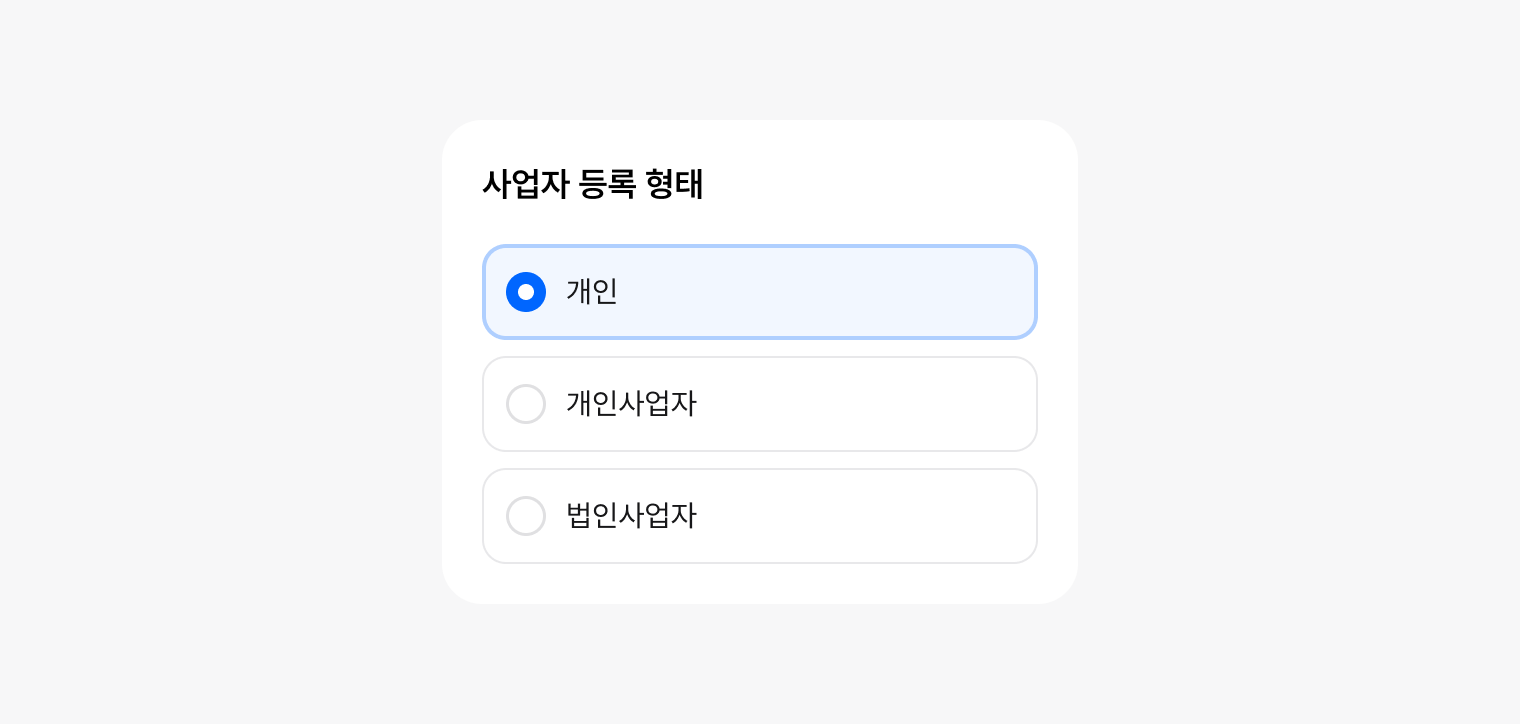Click the word 형태 in the heading
Screen dimensions: 1520x724
tap(674, 184)
